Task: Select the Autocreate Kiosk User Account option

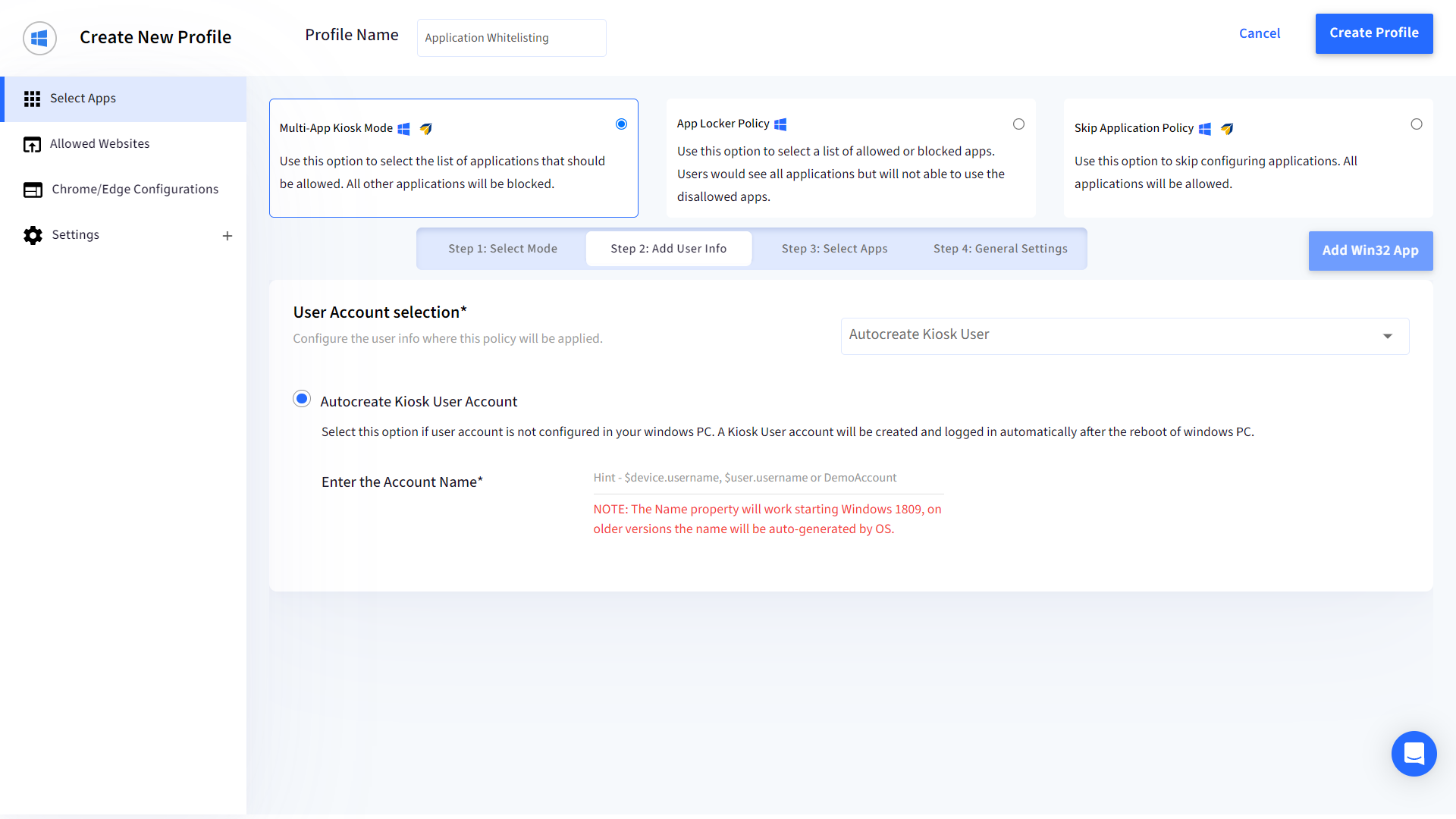Action: [x=302, y=398]
